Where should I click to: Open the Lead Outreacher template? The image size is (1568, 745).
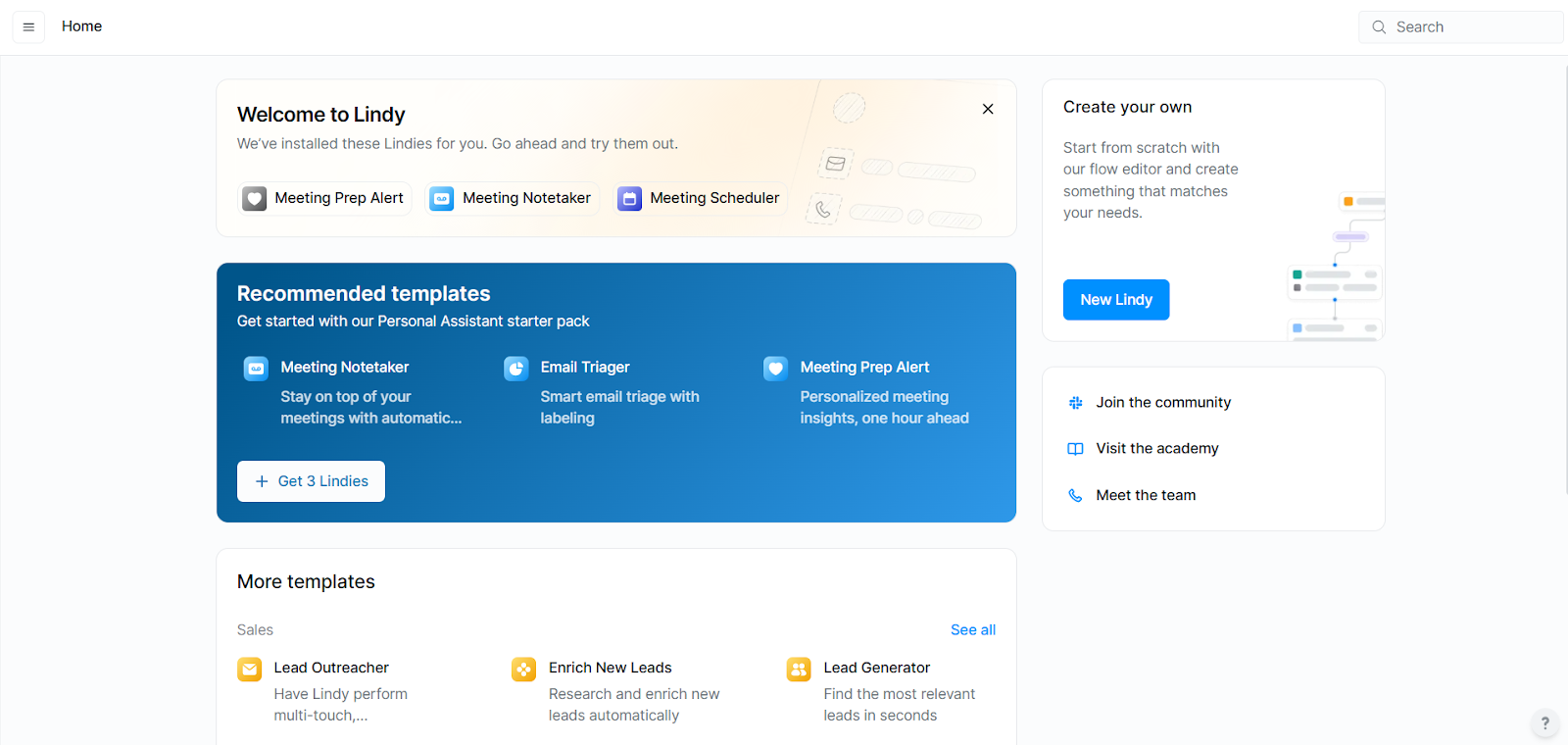point(331,668)
